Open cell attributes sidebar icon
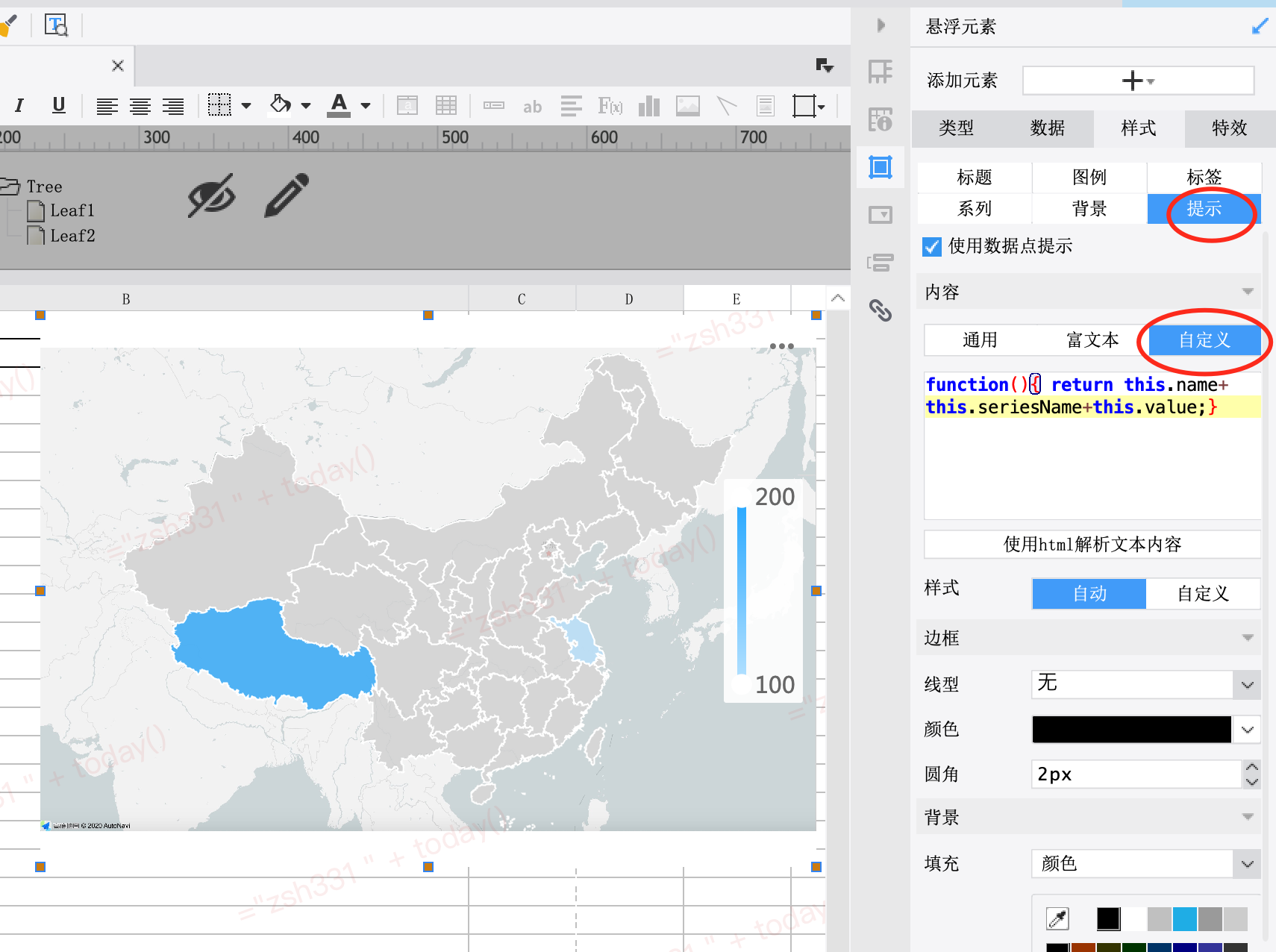 pos(881,72)
